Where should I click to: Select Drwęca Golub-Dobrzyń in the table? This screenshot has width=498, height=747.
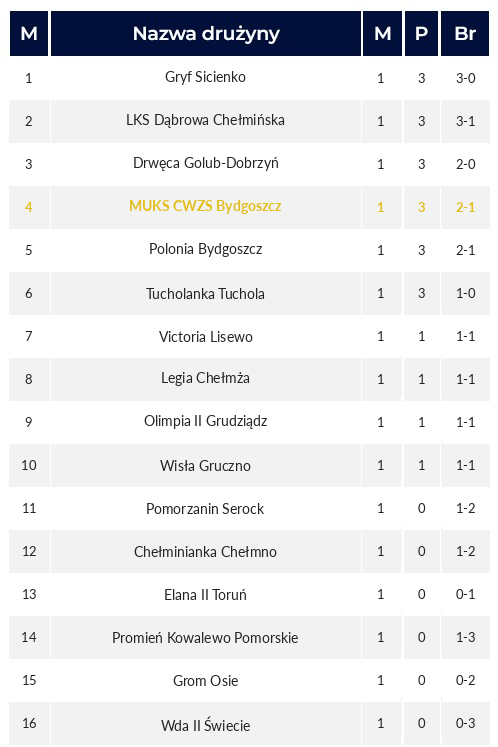(x=205, y=163)
